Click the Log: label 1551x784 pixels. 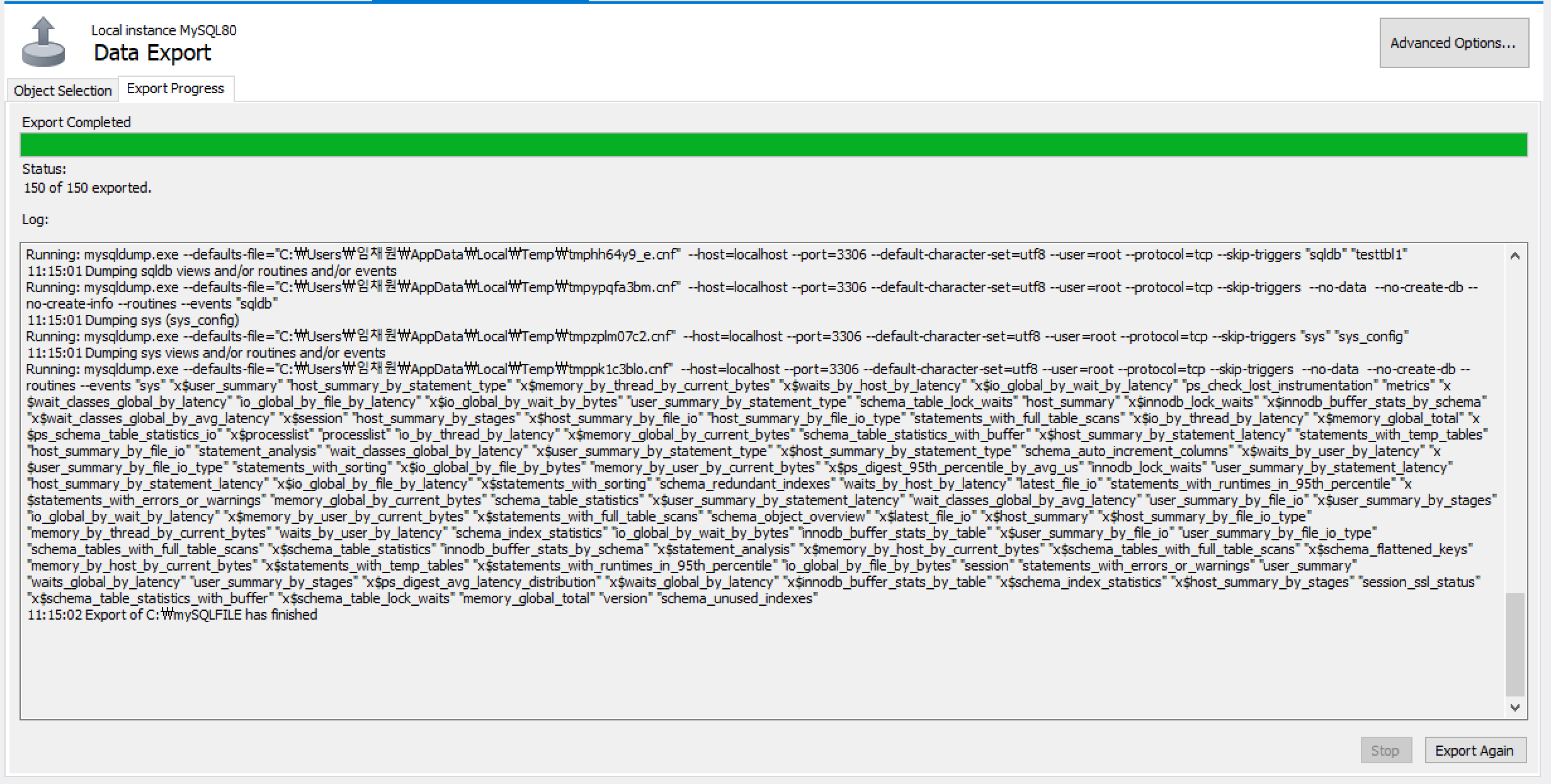point(35,219)
